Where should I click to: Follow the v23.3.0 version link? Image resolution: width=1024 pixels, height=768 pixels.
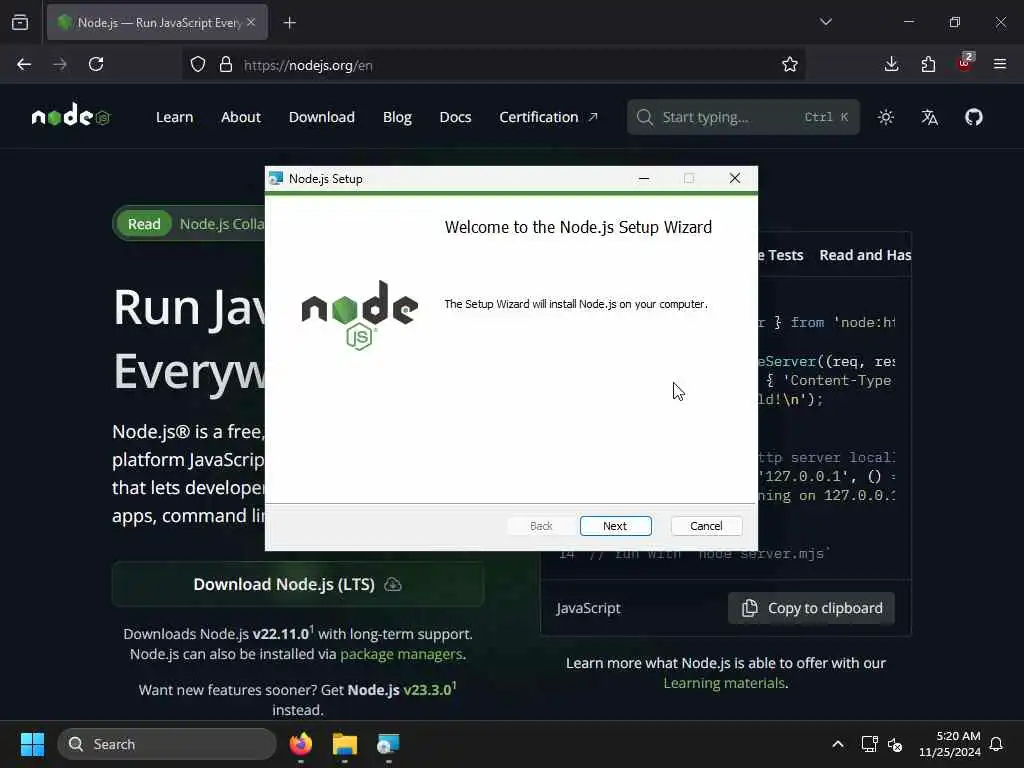click(428, 690)
